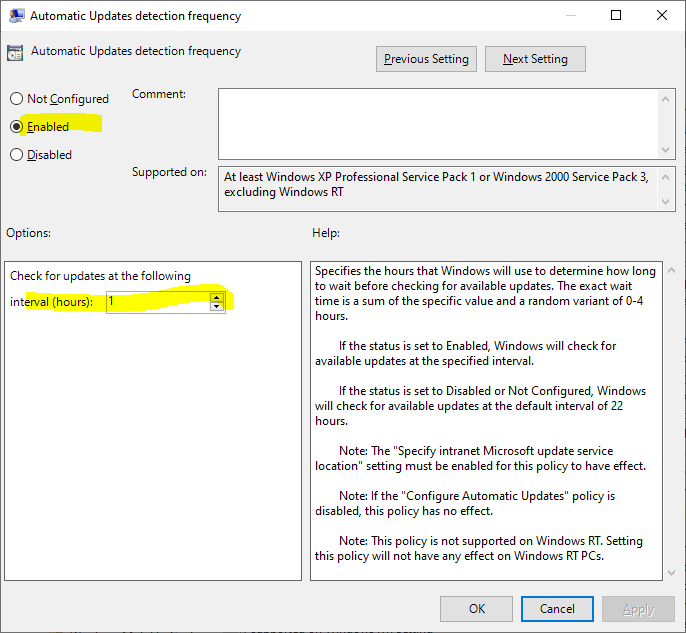This screenshot has width=686, height=633.
Task: Click Supported on scroll up arrow
Action: tap(665, 177)
